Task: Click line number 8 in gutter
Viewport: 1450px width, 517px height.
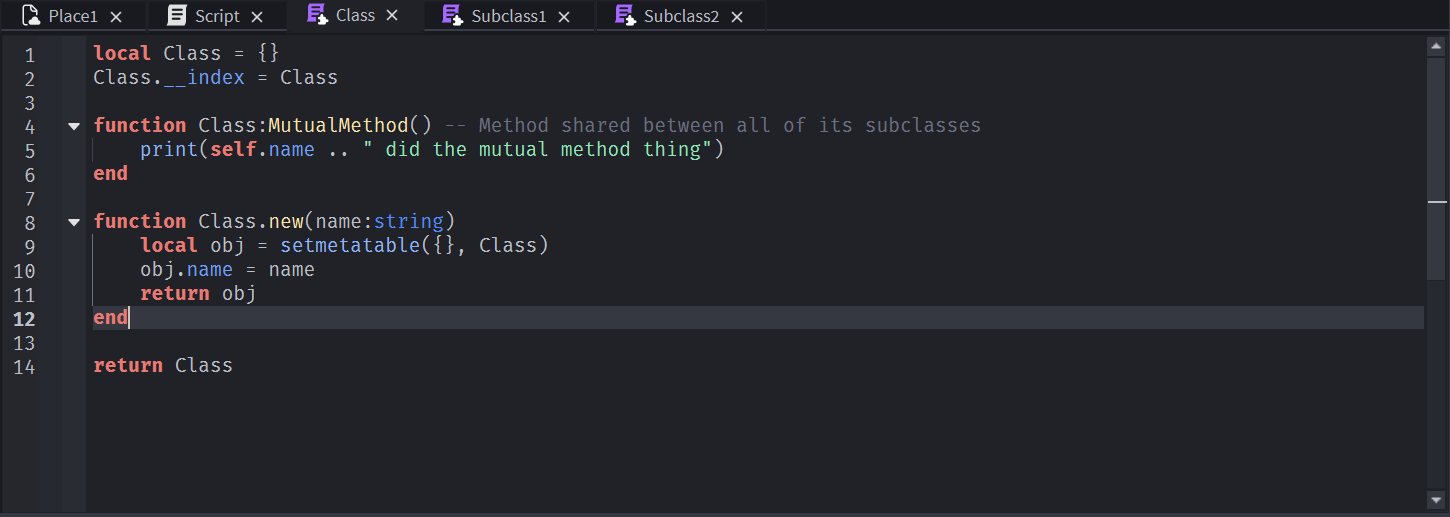Action: [29, 223]
